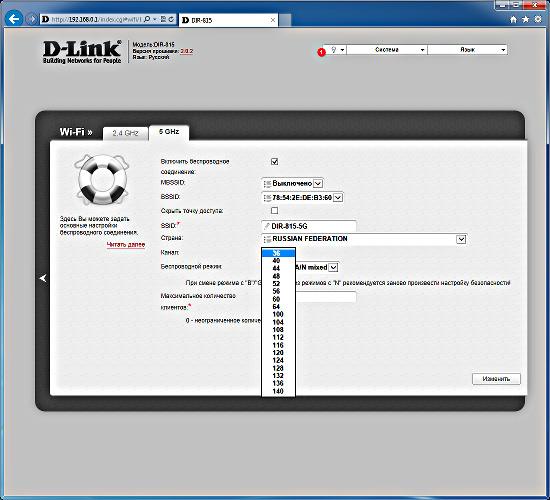
Task: Select channel 44
Action: 278,268
